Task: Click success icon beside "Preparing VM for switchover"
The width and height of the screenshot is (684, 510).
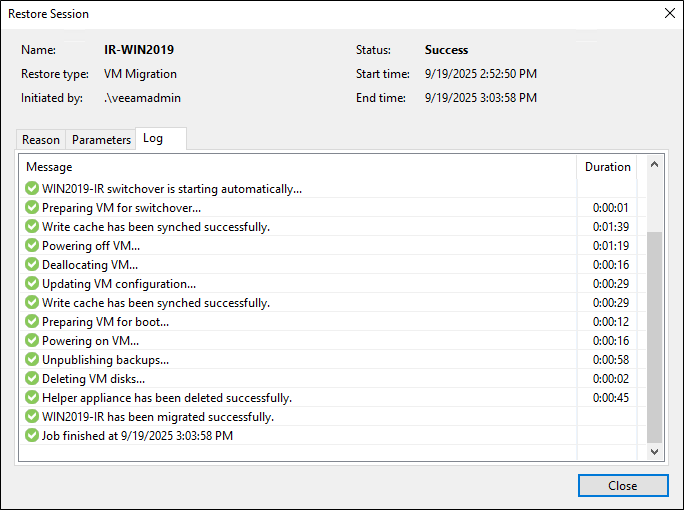Action: click(32, 208)
